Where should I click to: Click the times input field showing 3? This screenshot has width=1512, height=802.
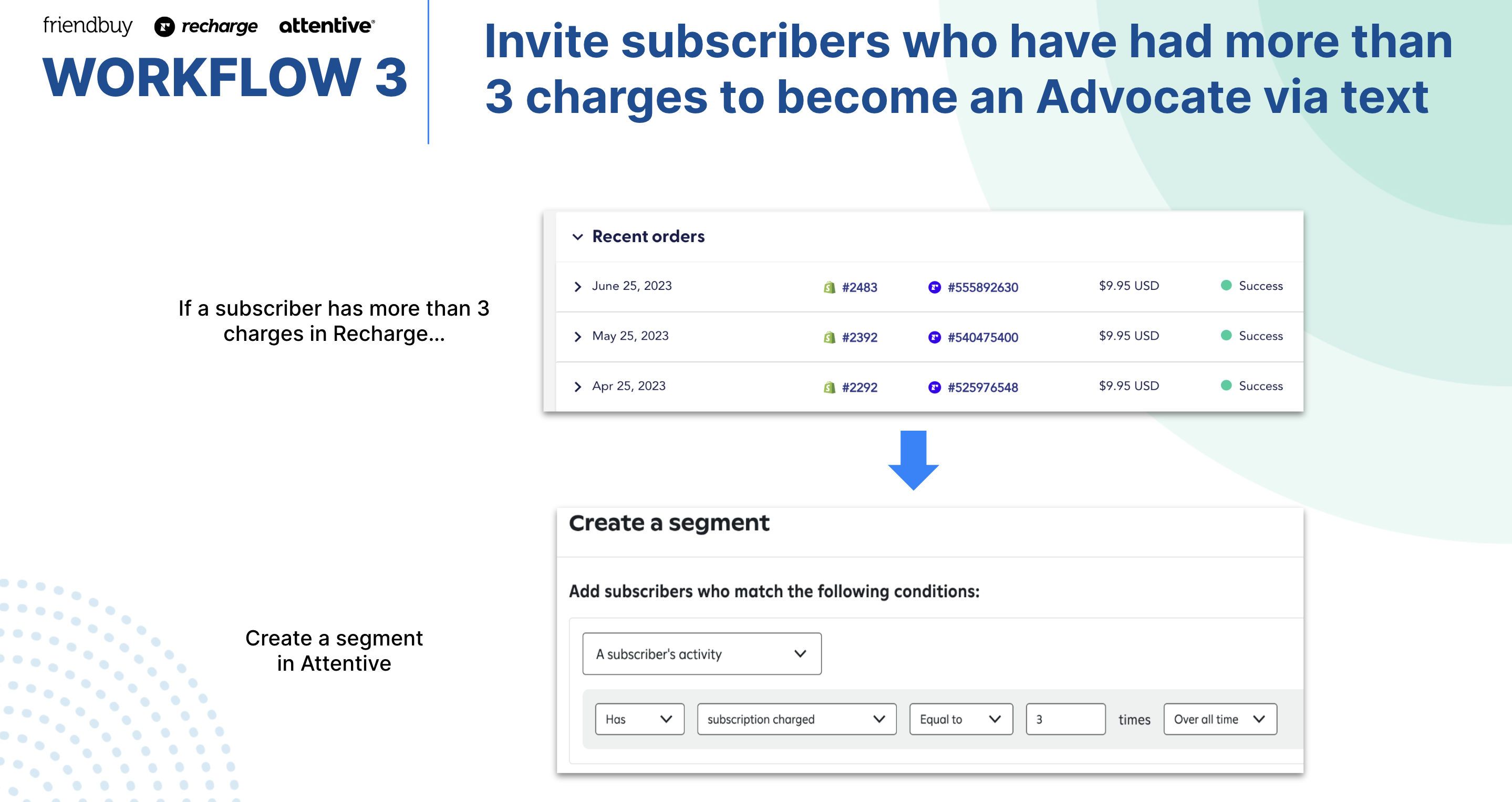pyautogui.click(x=1062, y=719)
